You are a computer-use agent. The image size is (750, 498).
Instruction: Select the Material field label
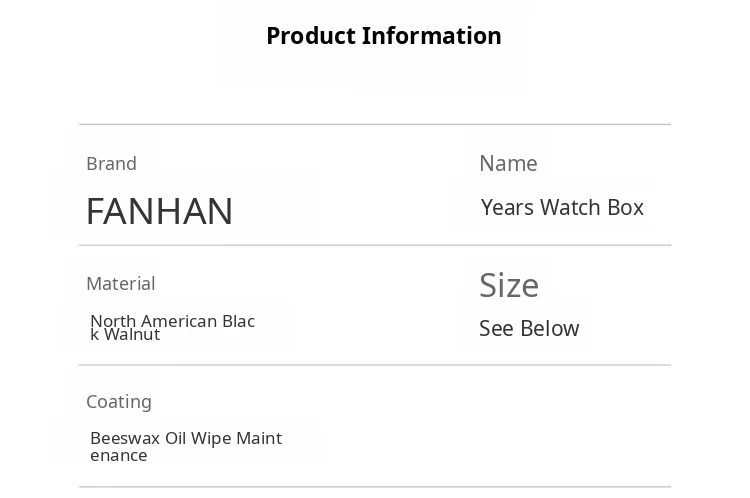click(120, 283)
